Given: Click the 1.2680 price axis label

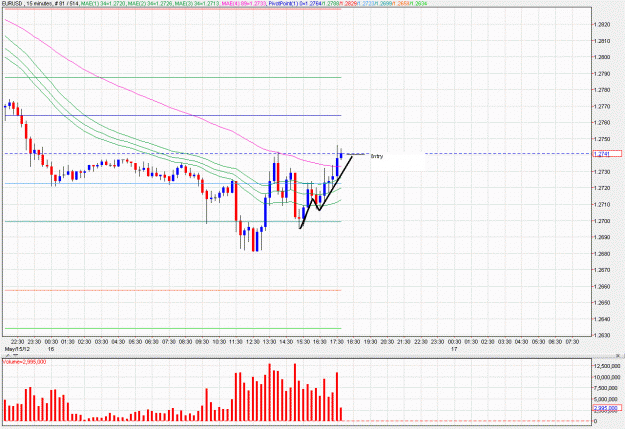Looking at the screenshot, I should pyautogui.click(x=602, y=254).
